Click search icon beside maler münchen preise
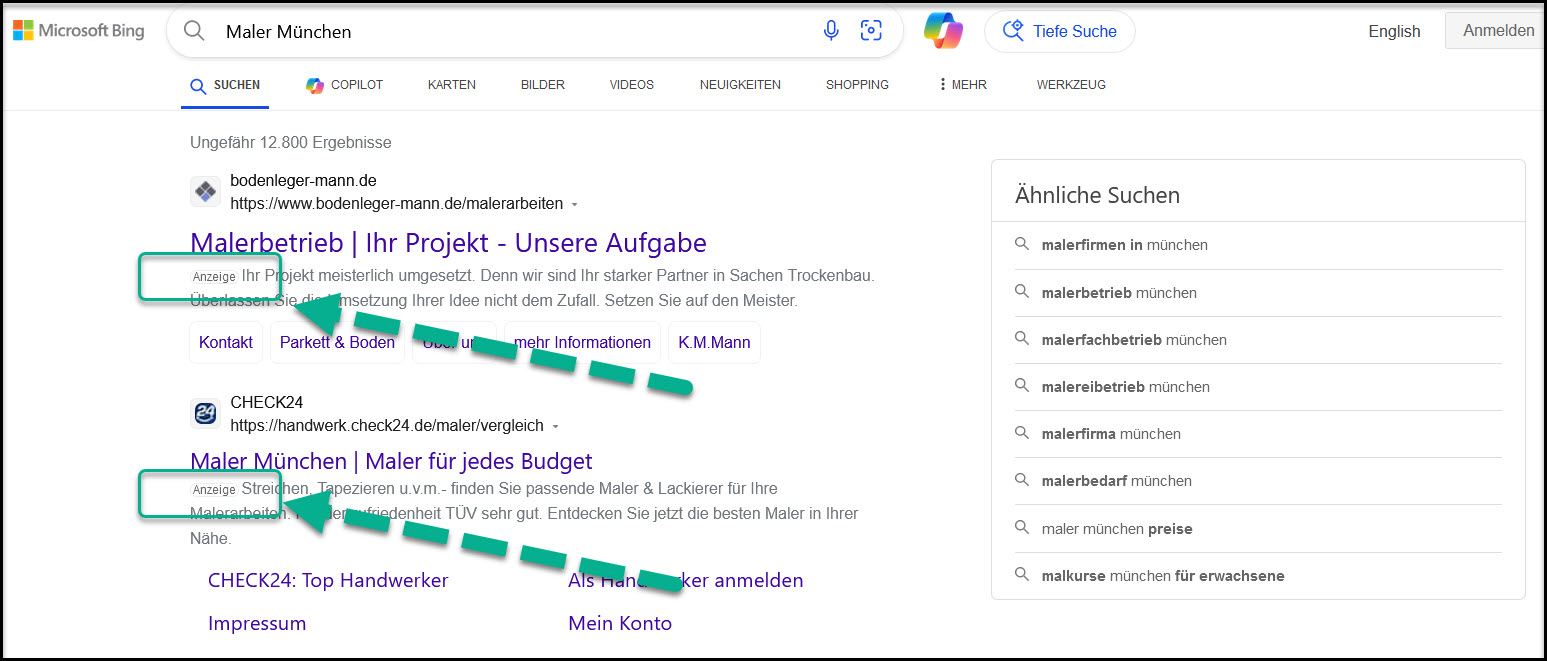Viewport: 1547px width, 661px height. pos(1021,528)
